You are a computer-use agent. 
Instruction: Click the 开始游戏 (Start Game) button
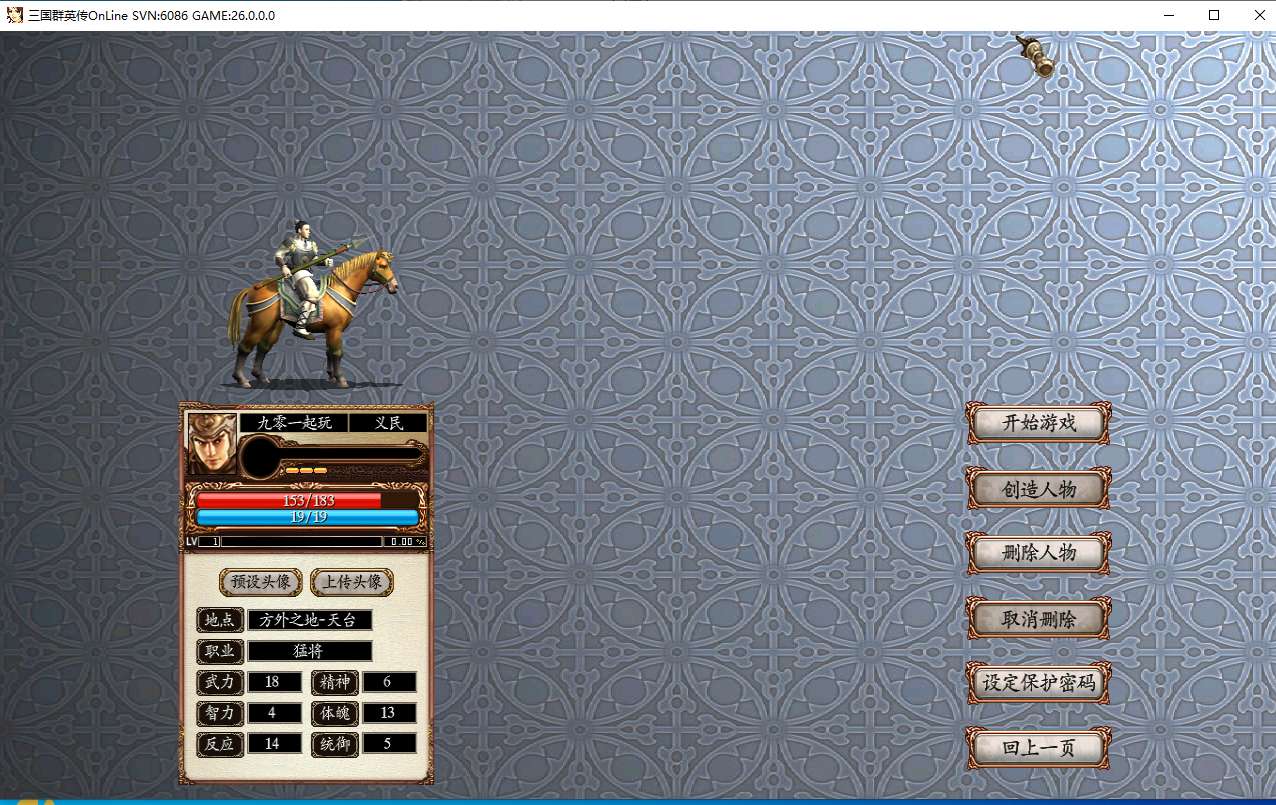[1038, 423]
